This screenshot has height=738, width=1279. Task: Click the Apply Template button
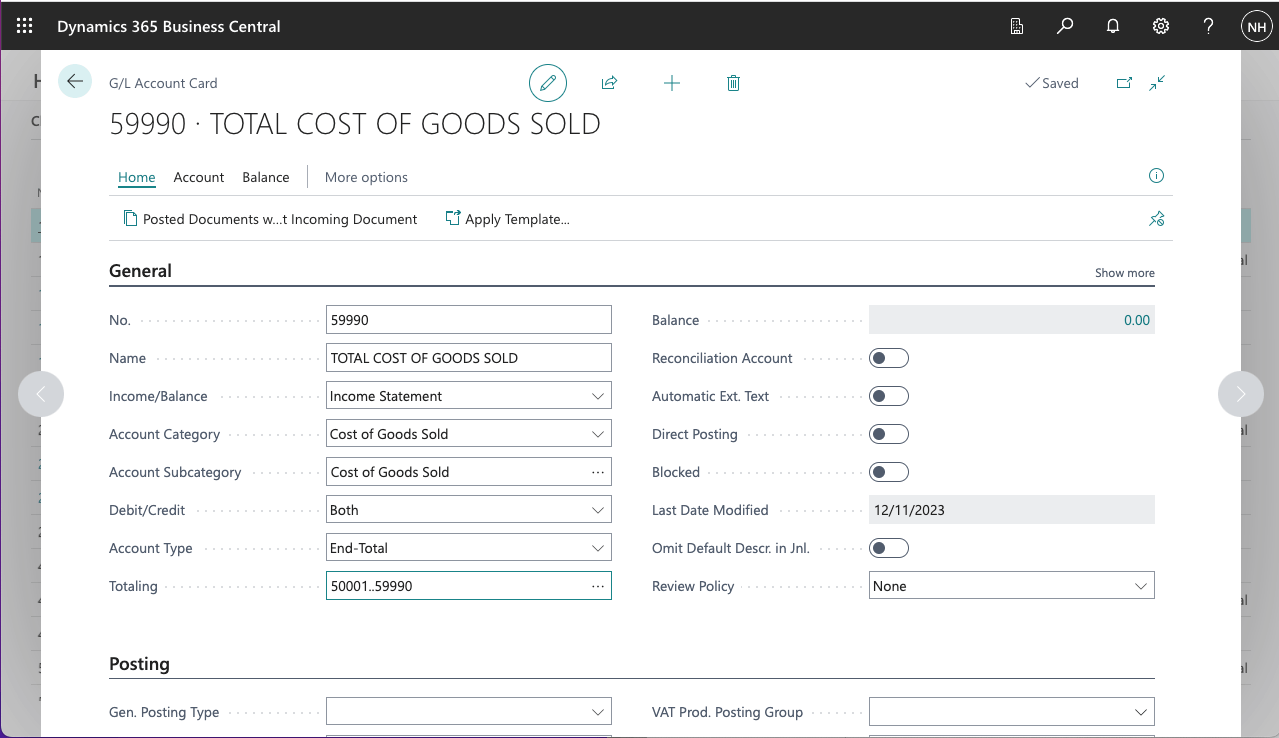point(507,219)
